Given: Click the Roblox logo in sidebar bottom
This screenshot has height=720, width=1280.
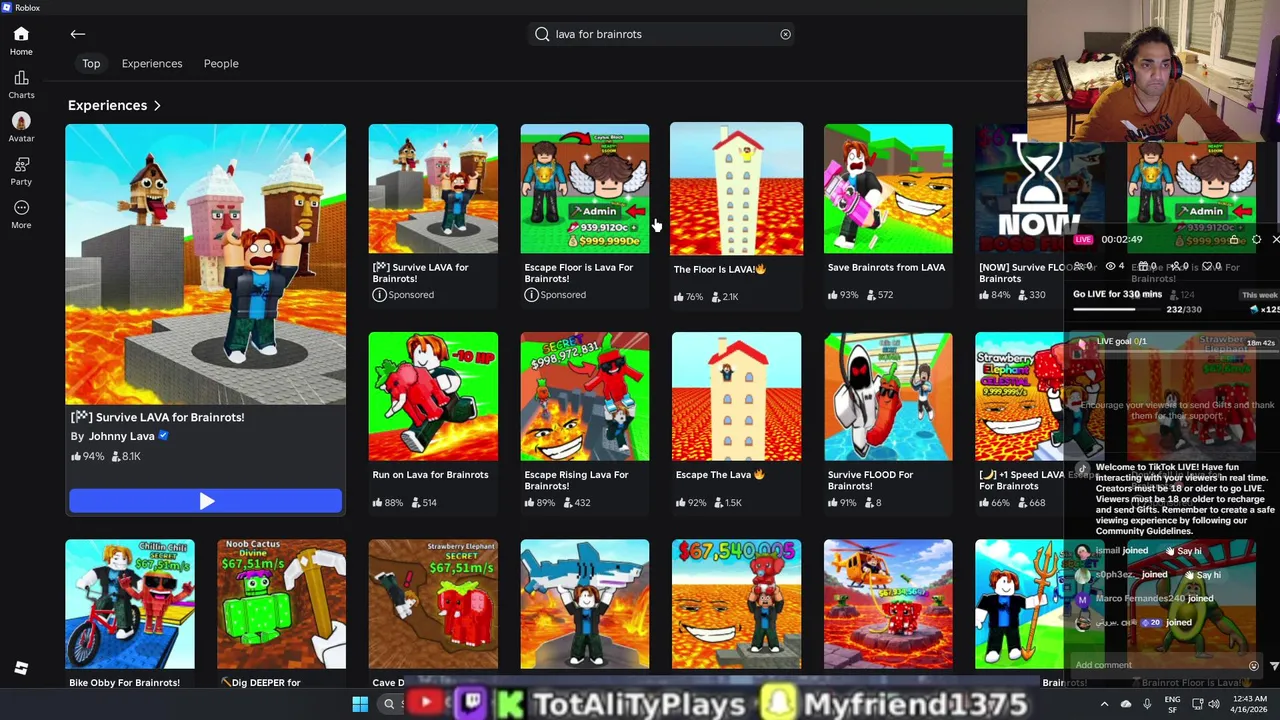Looking at the screenshot, I should pyautogui.click(x=21, y=668).
